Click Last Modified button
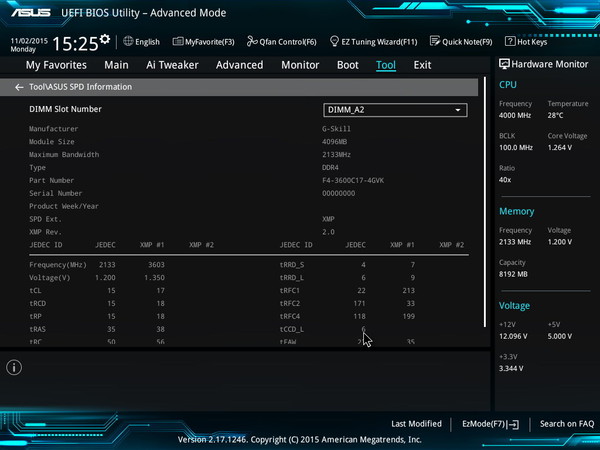 click(416, 424)
